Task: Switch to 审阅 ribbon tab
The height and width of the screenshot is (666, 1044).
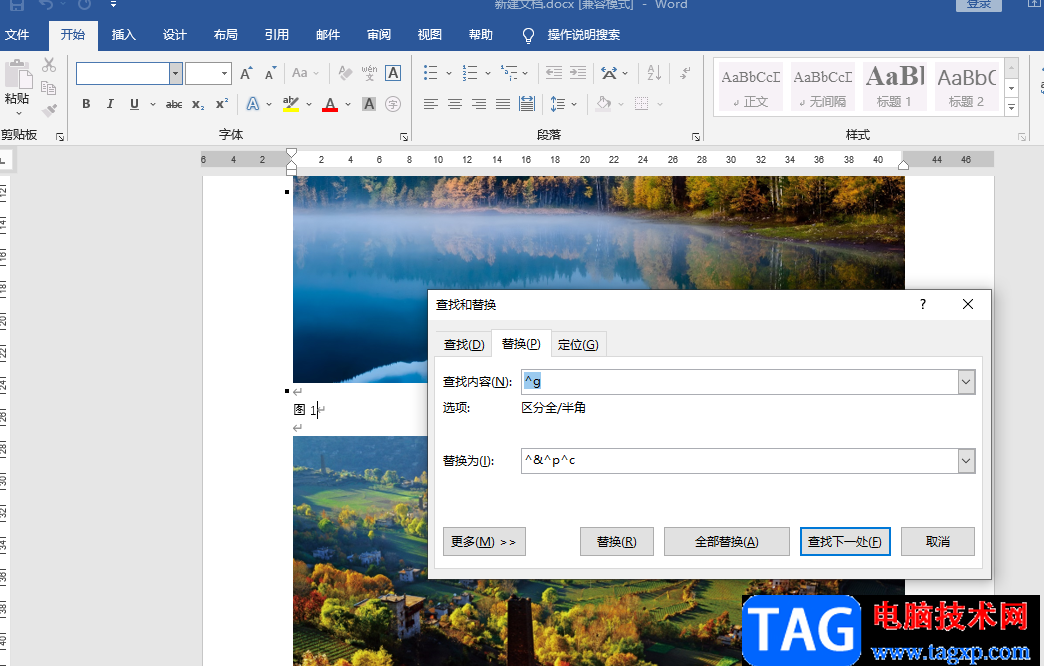Action: coord(378,35)
